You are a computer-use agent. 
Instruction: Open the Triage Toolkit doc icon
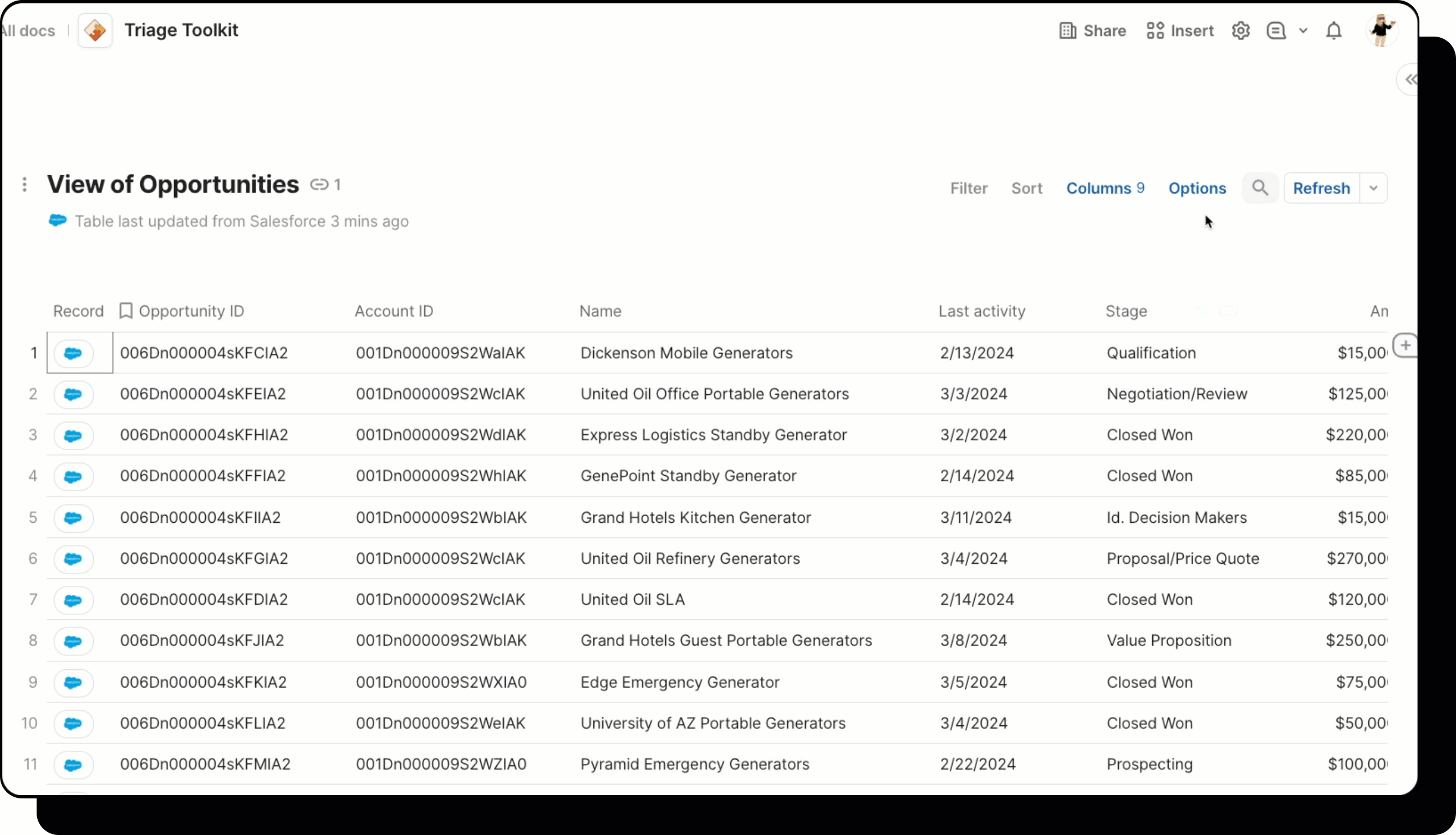tap(95, 30)
